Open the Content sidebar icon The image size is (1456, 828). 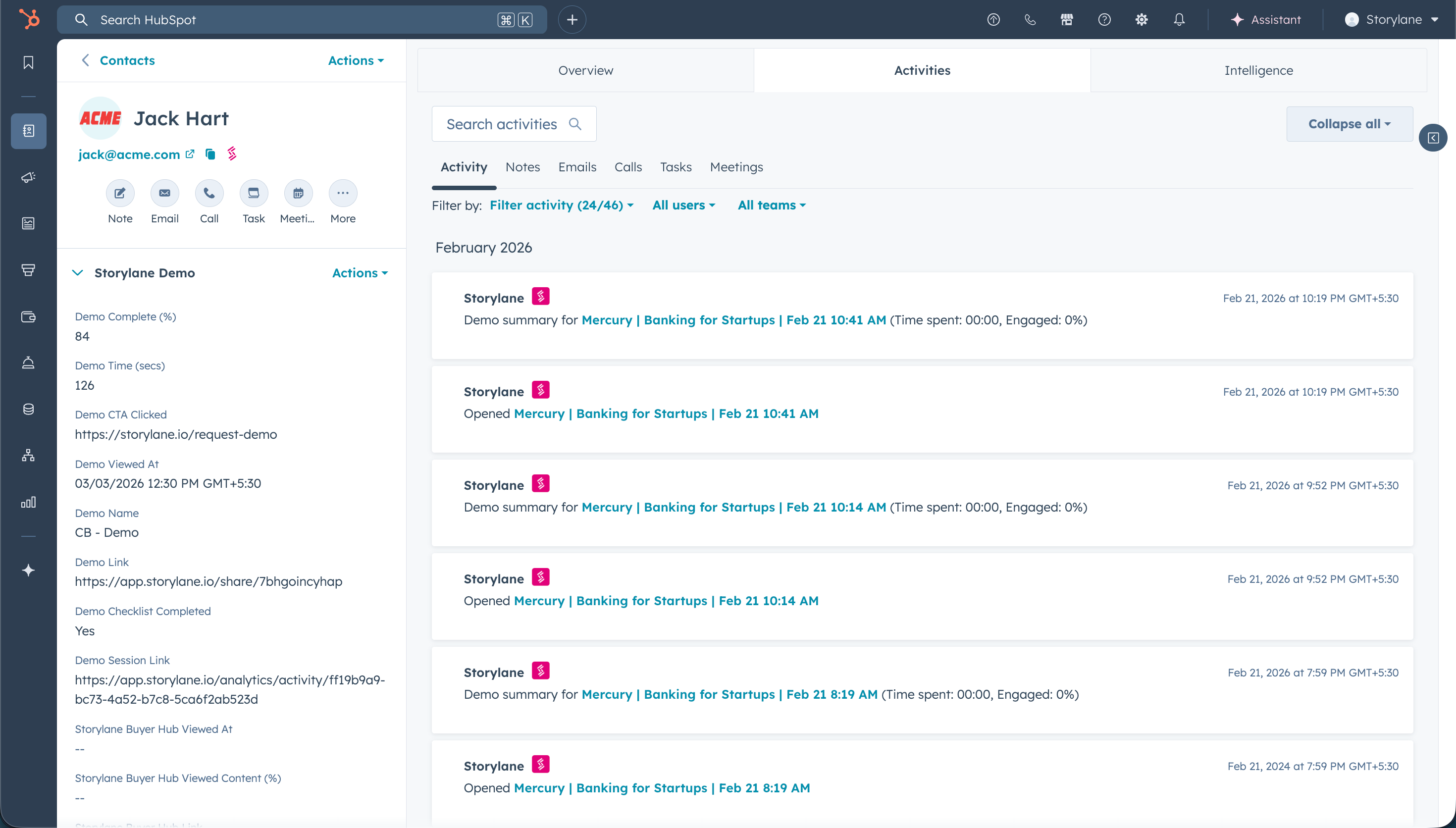coord(28,223)
